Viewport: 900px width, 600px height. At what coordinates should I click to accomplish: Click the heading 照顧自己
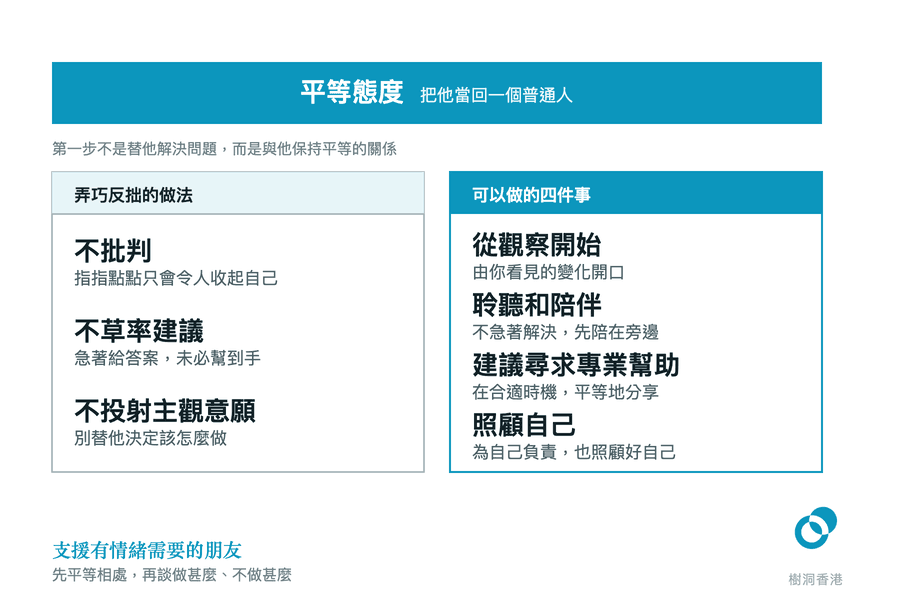click(x=524, y=425)
